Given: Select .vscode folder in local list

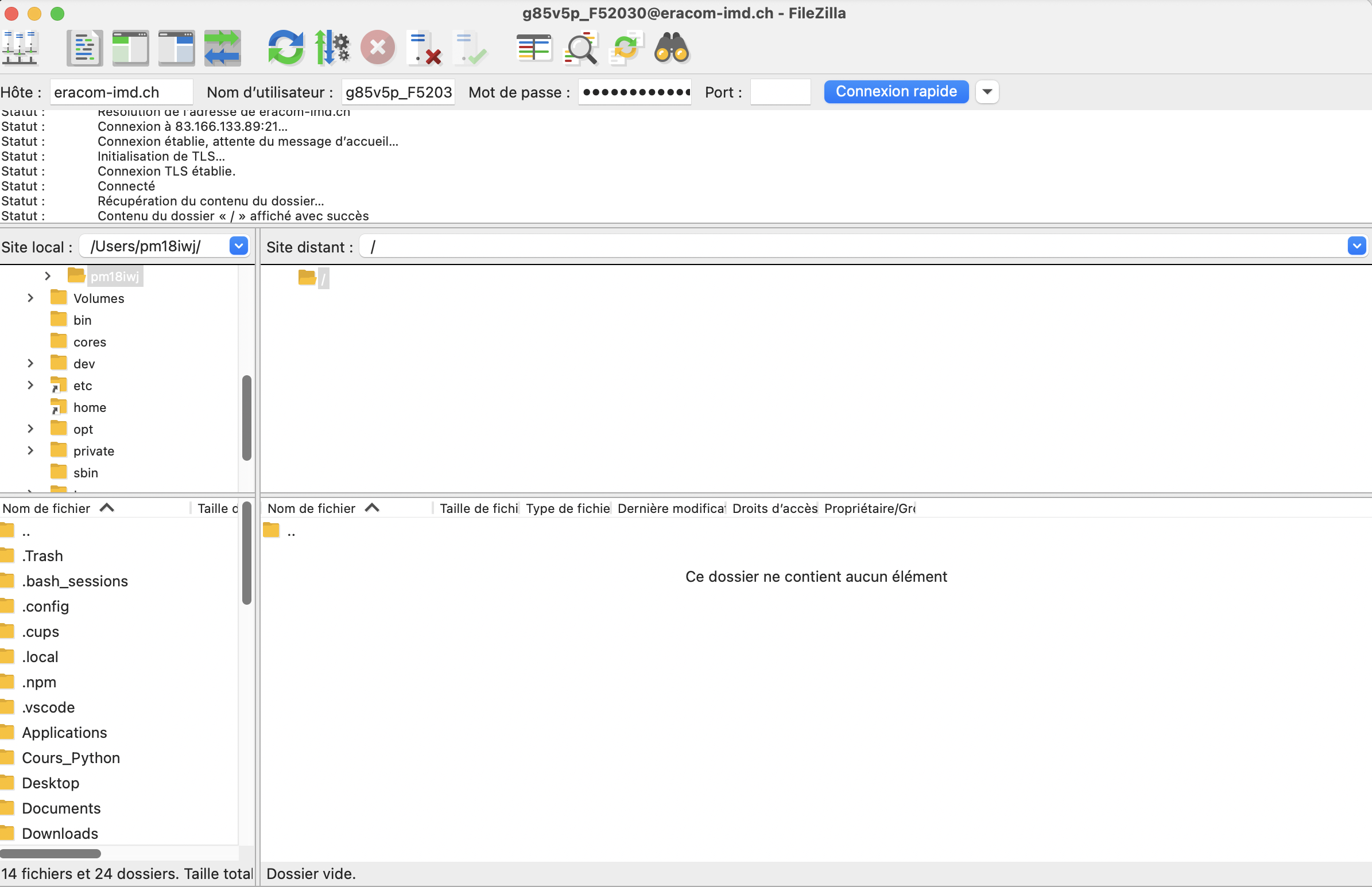Looking at the screenshot, I should click(48, 707).
